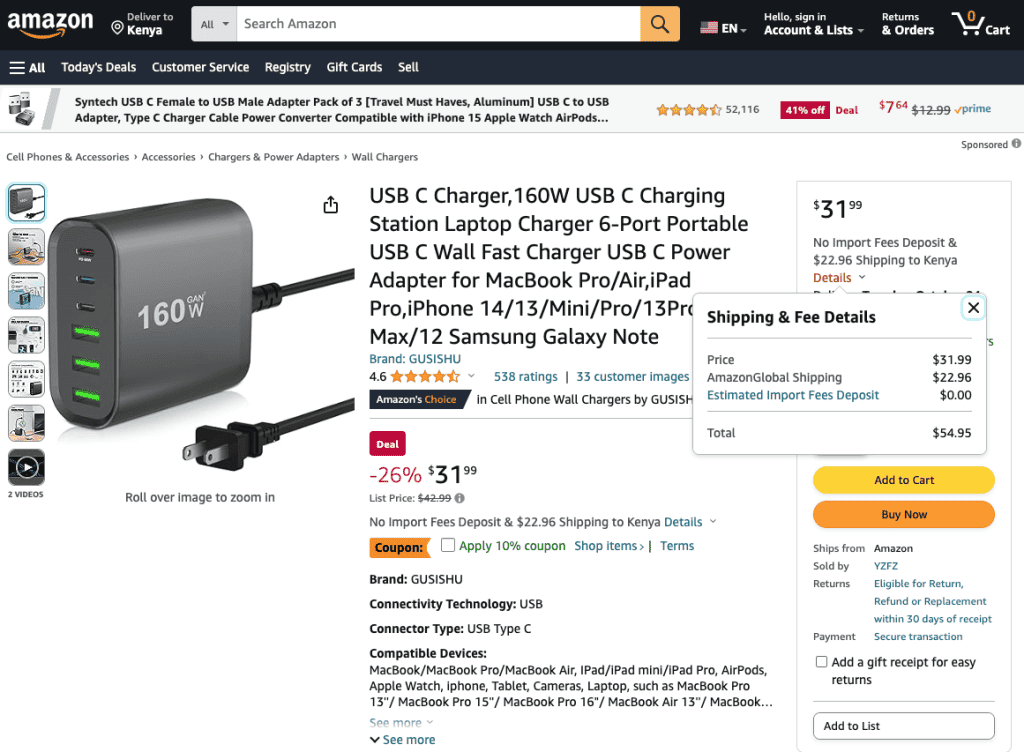The image size is (1024, 752).
Task: Open Today's Deals in the navigation bar
Action: 98,67
